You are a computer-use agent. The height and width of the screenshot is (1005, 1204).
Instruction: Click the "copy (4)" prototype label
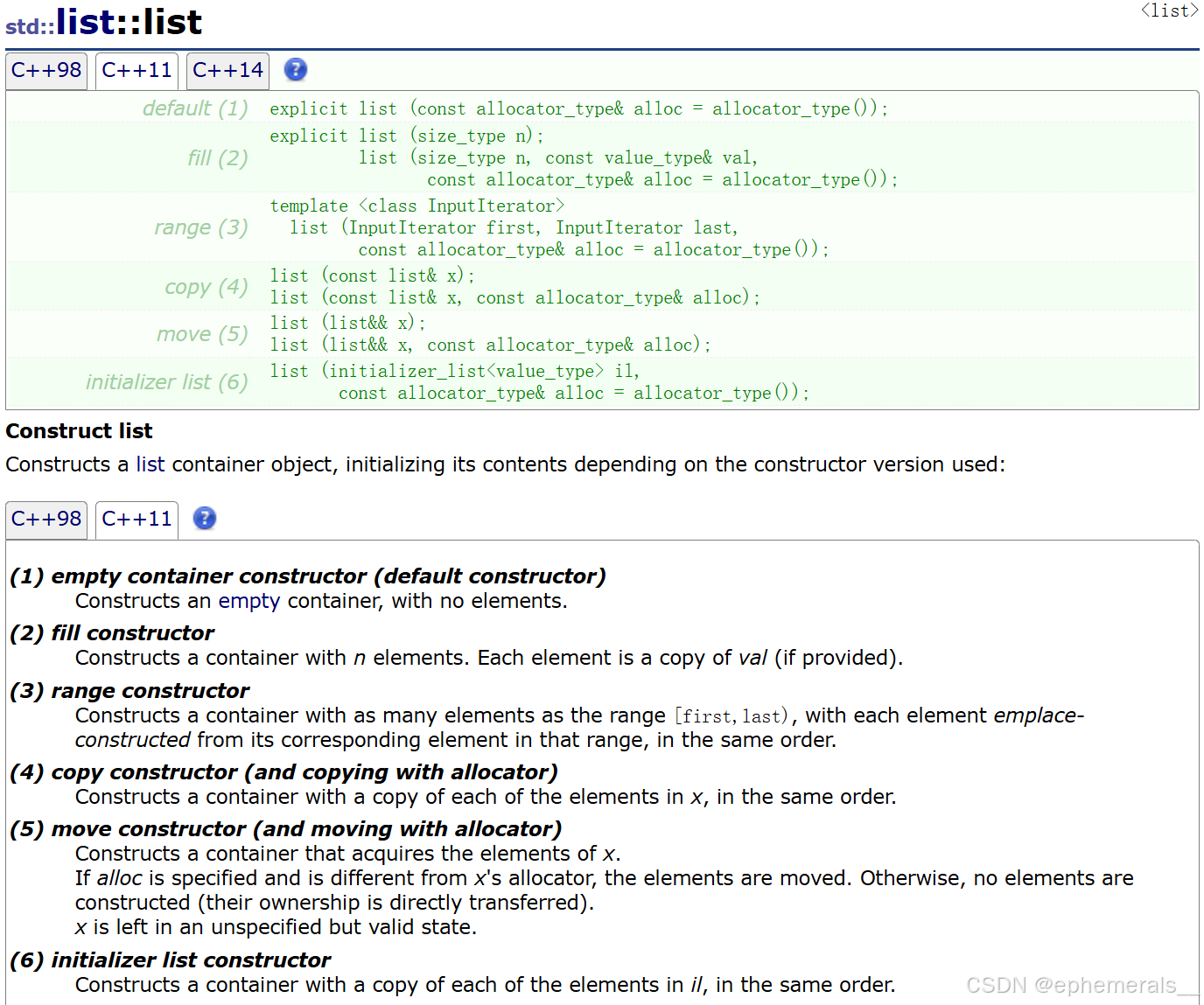coord(206,287)
